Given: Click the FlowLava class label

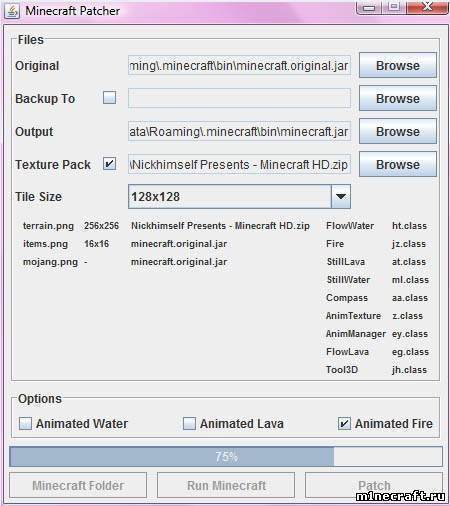Looking at the screenshot, I should [347, 352].
